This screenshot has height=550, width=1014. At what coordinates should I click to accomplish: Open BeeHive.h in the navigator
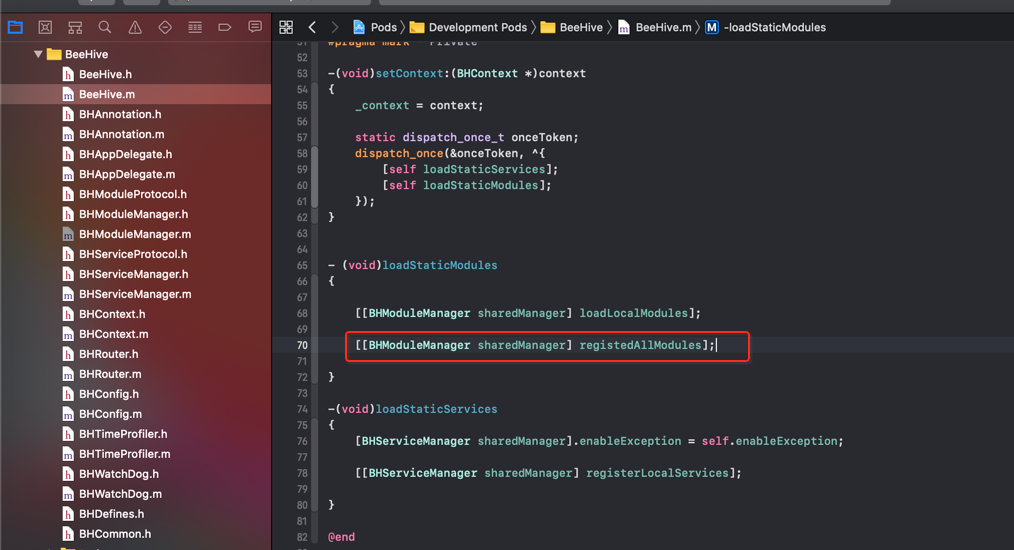tap(105, 74)
